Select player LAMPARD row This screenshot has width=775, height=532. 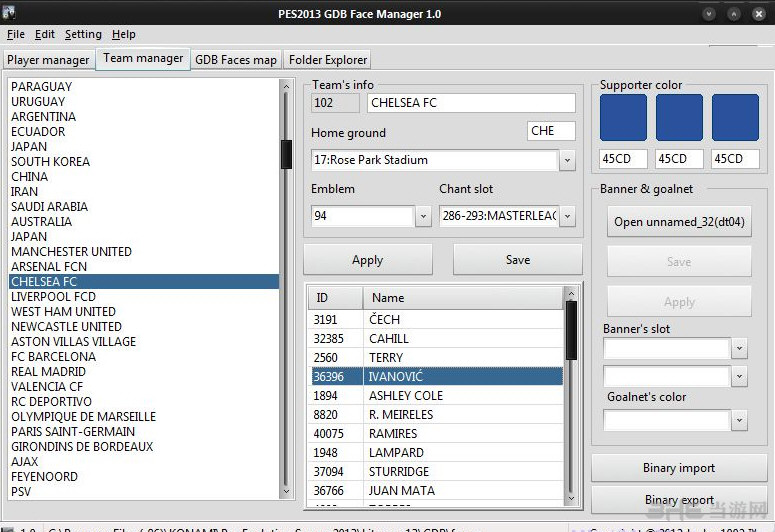tap(436, 452)
